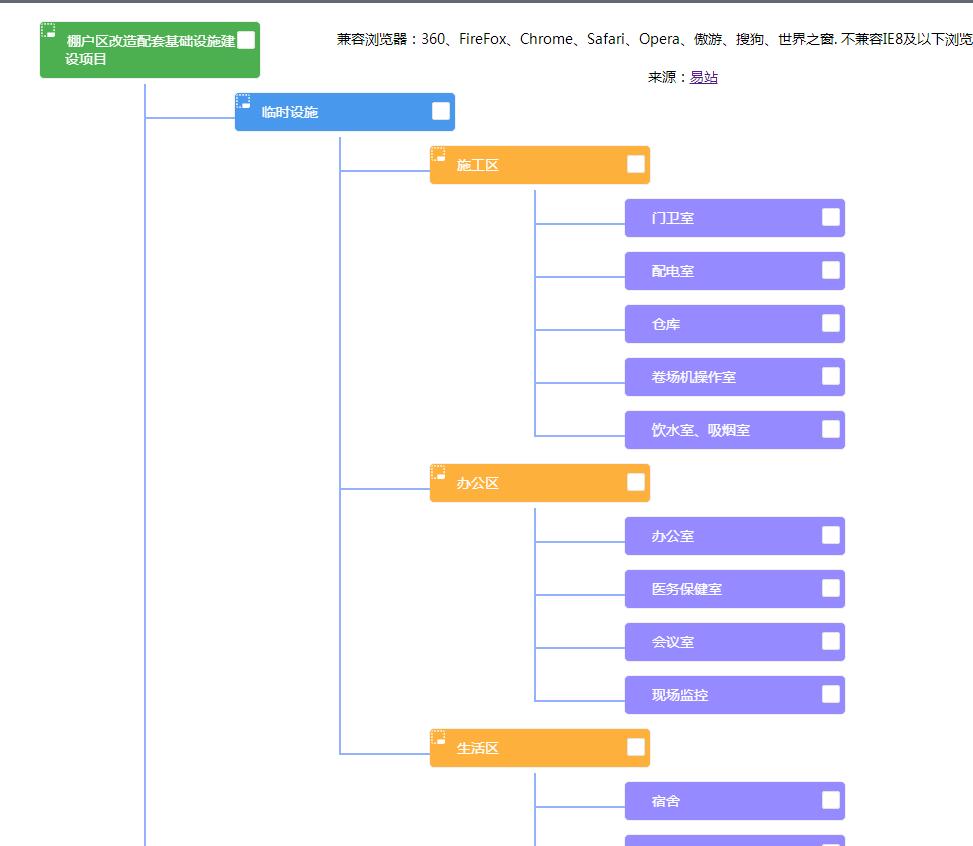
Task: Select the 办公区 group checkbox
Action: point(636,482)
